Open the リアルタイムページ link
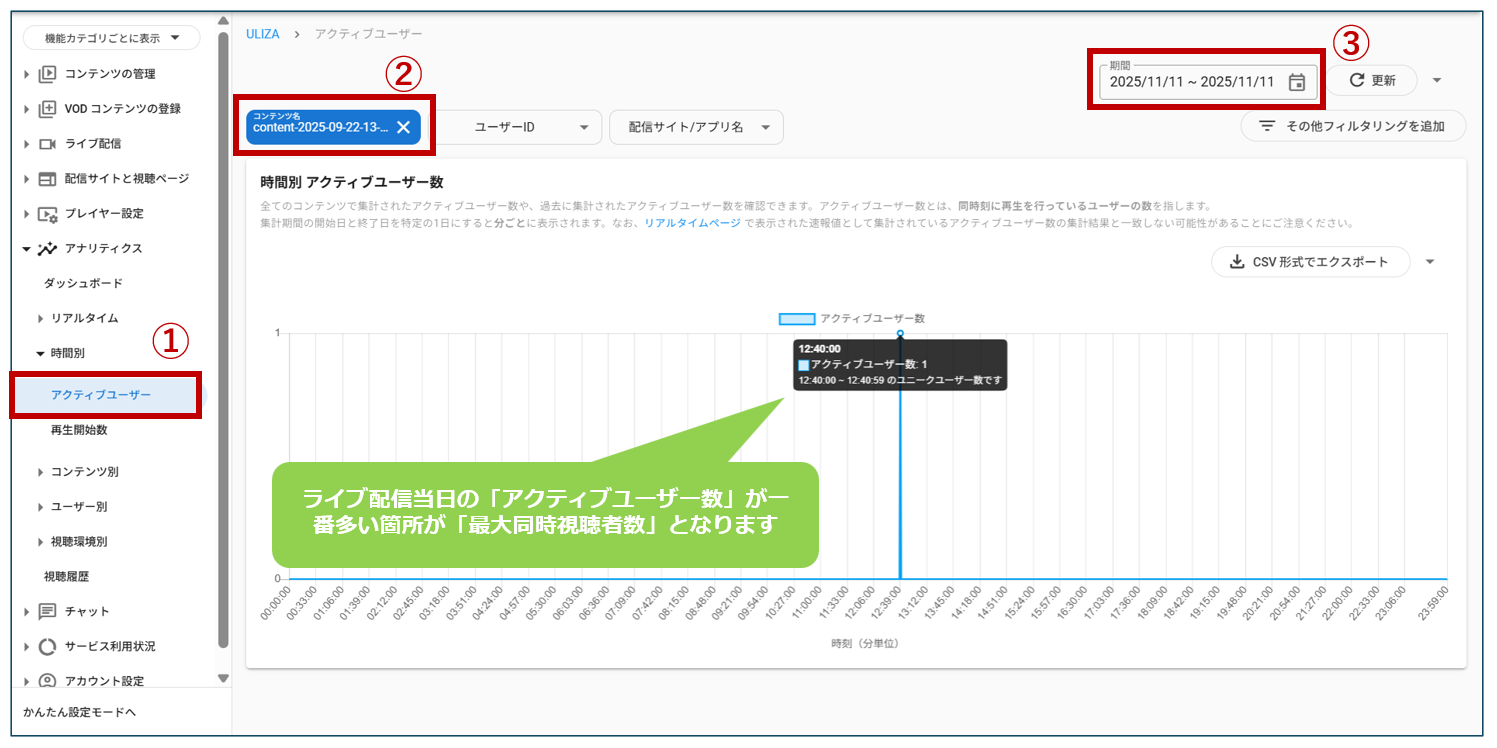The height and width of the screenshot is (748, 1497). [692, 223]
